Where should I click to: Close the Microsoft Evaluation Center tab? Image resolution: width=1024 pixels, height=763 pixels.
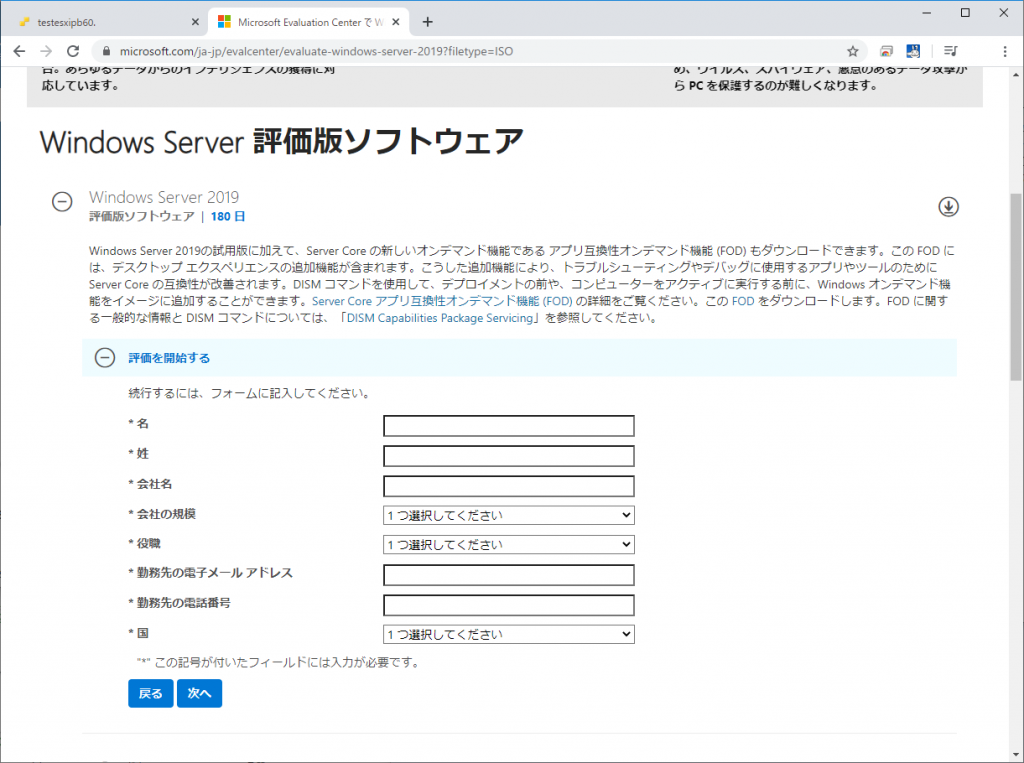pyautogui.click(x=396, y=22)
